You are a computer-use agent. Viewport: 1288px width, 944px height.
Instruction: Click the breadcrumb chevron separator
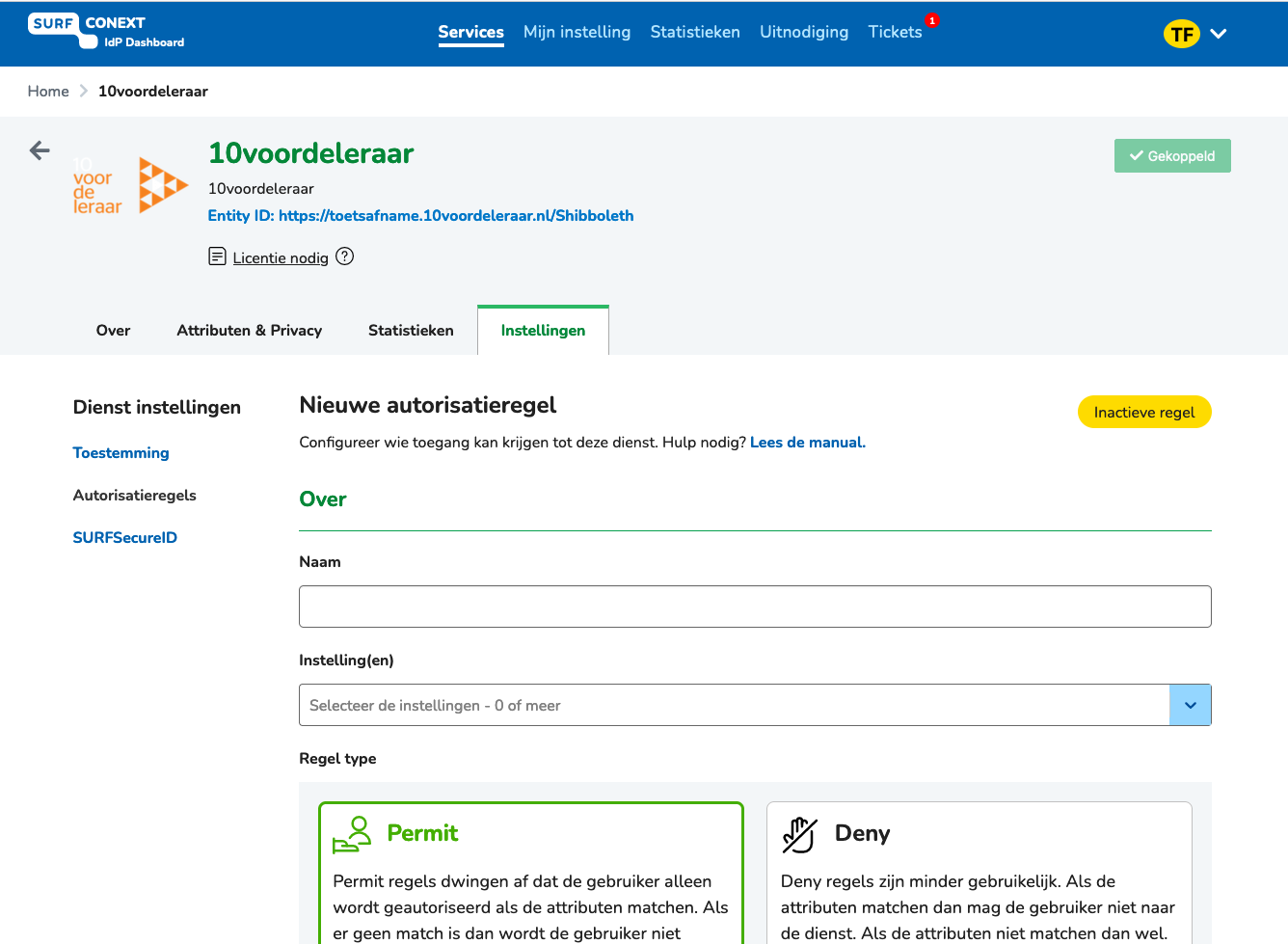tap(84, 91)
